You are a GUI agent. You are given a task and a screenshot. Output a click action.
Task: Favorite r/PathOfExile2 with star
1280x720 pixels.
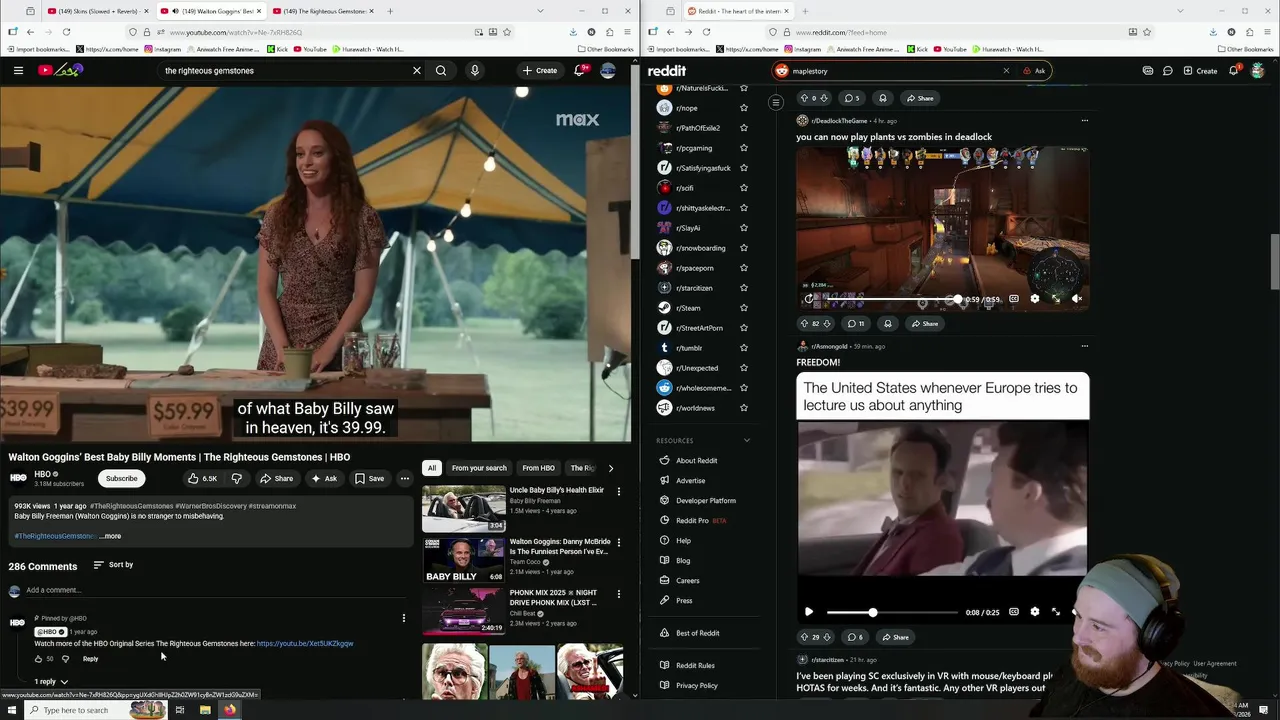[743, 128]
